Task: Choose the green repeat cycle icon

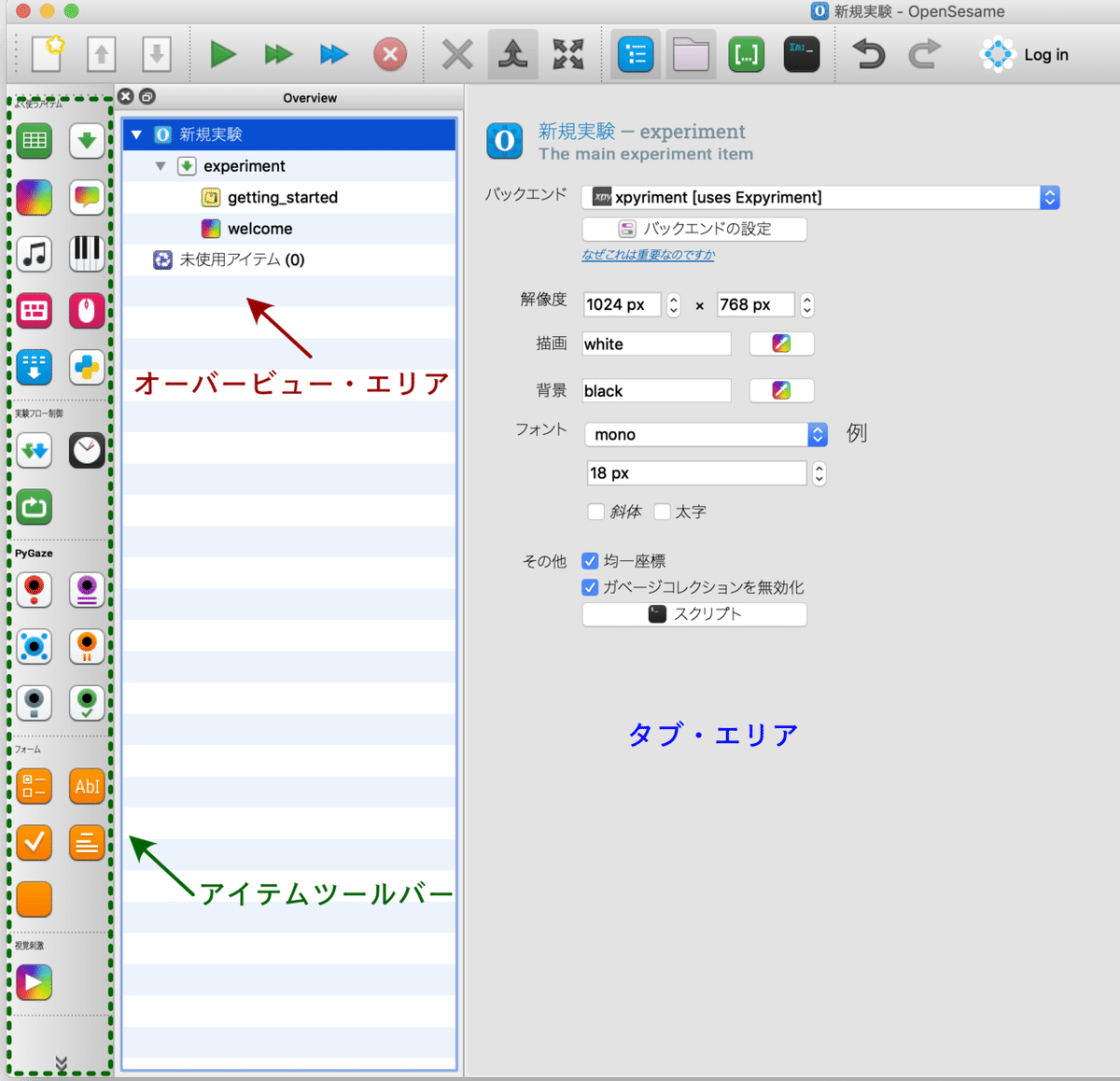Action: [x=35, y=507]
